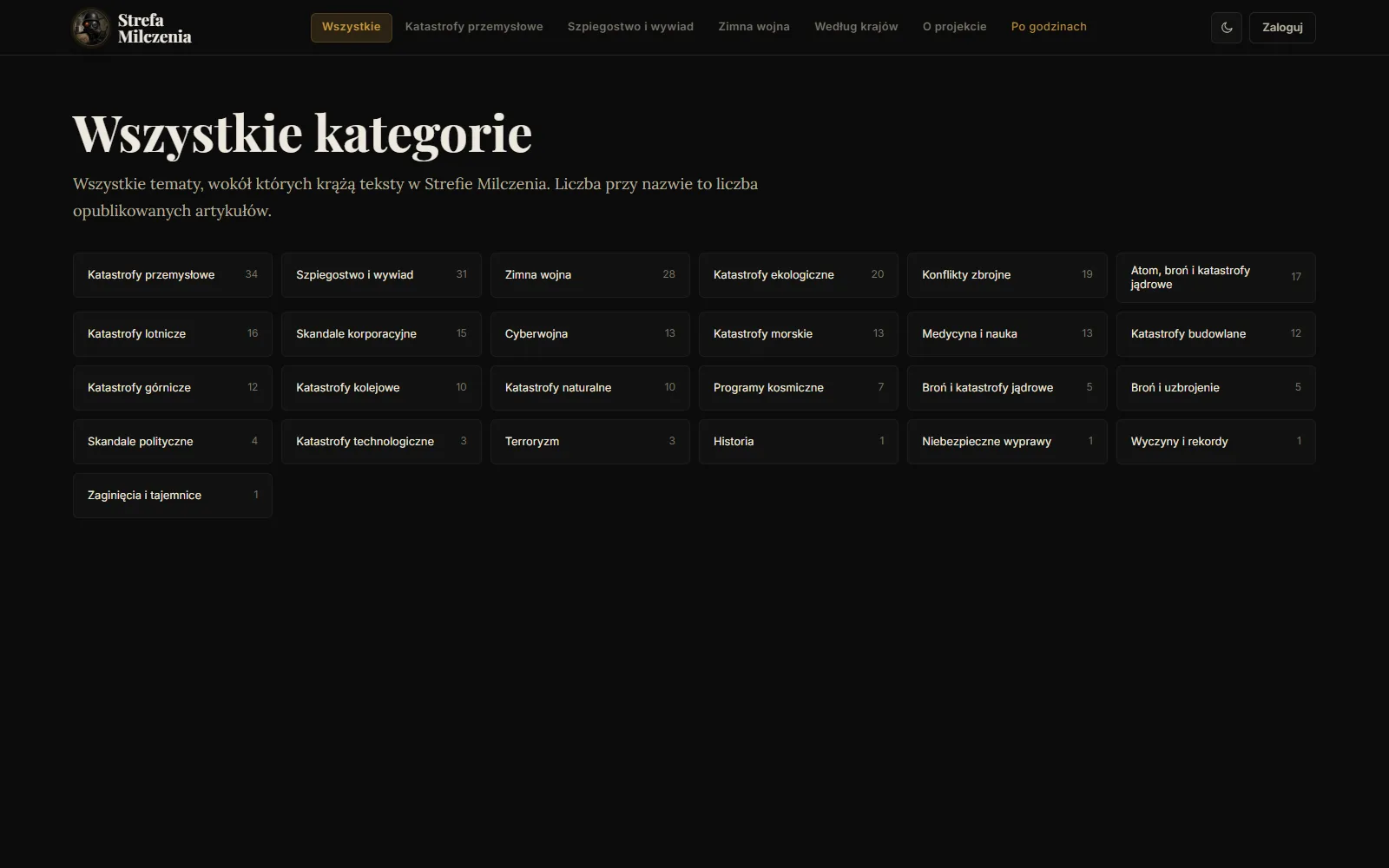This screenshot has height=868, width=1389.
Task: Open the Konflikty zbrojne category
Action: click(1007, 275)
